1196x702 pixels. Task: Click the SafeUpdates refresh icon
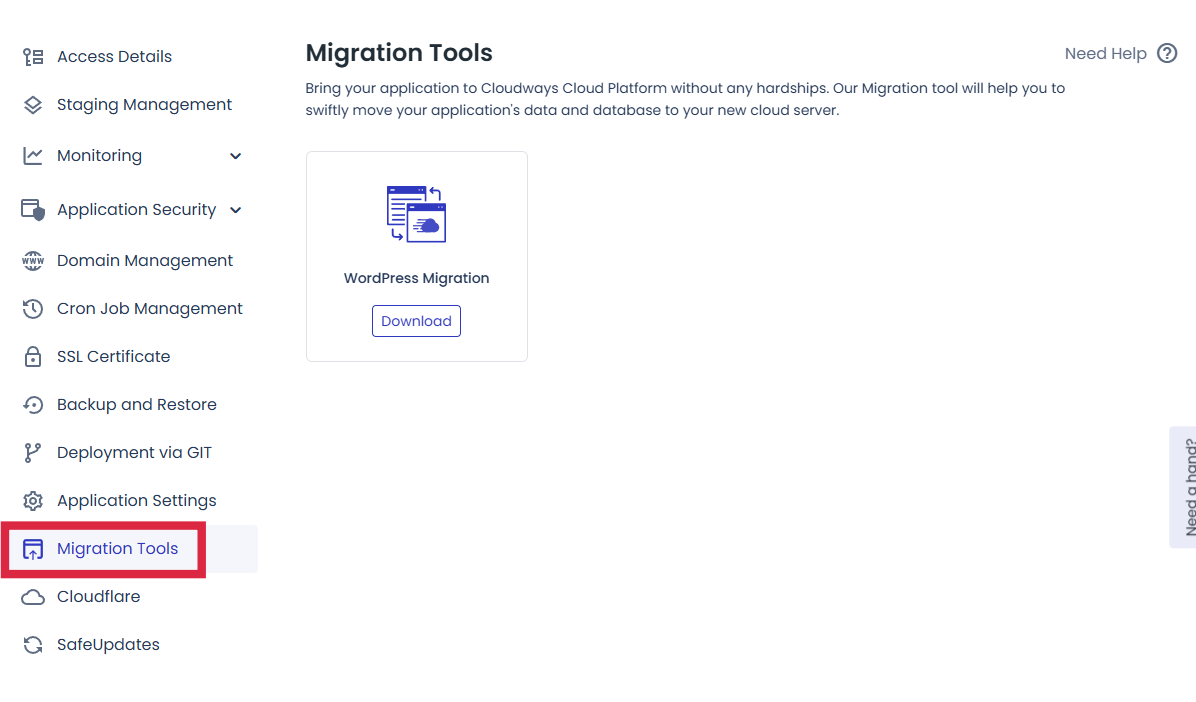(x=33, y=645)
